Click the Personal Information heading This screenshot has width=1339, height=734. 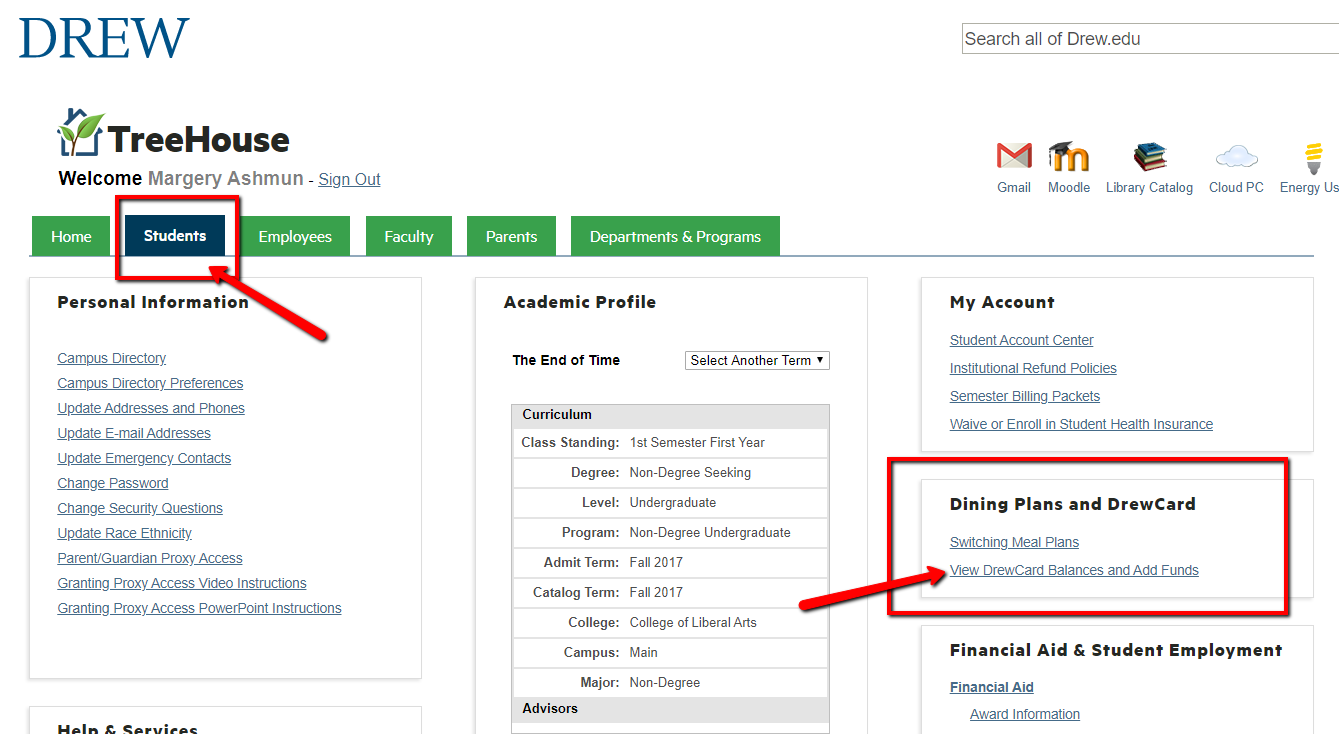[153, 302]
